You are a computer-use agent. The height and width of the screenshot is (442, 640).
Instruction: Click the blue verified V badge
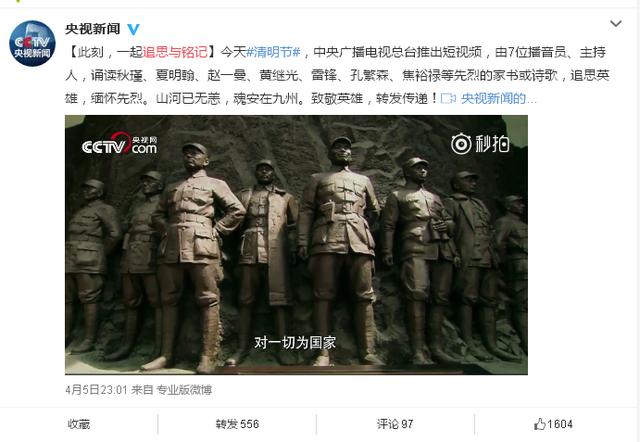coord(133,29)
